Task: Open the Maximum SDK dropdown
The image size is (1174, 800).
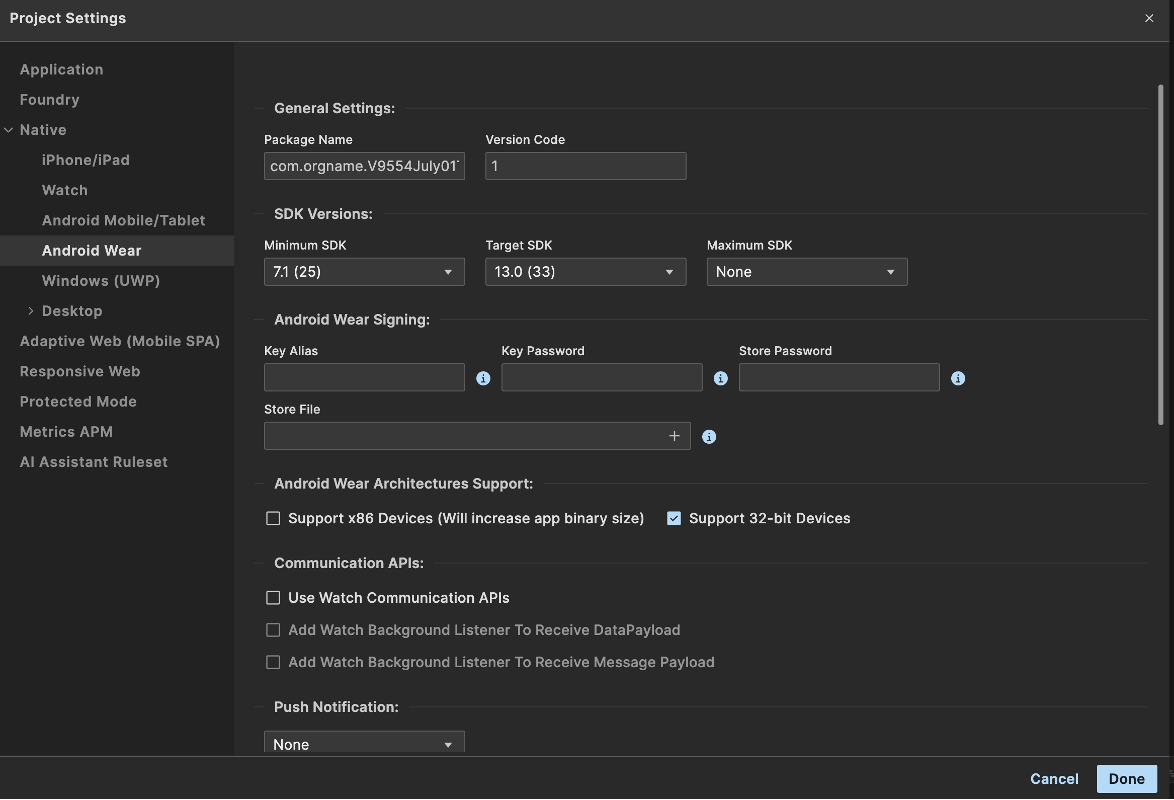Action: pos(806,272)
